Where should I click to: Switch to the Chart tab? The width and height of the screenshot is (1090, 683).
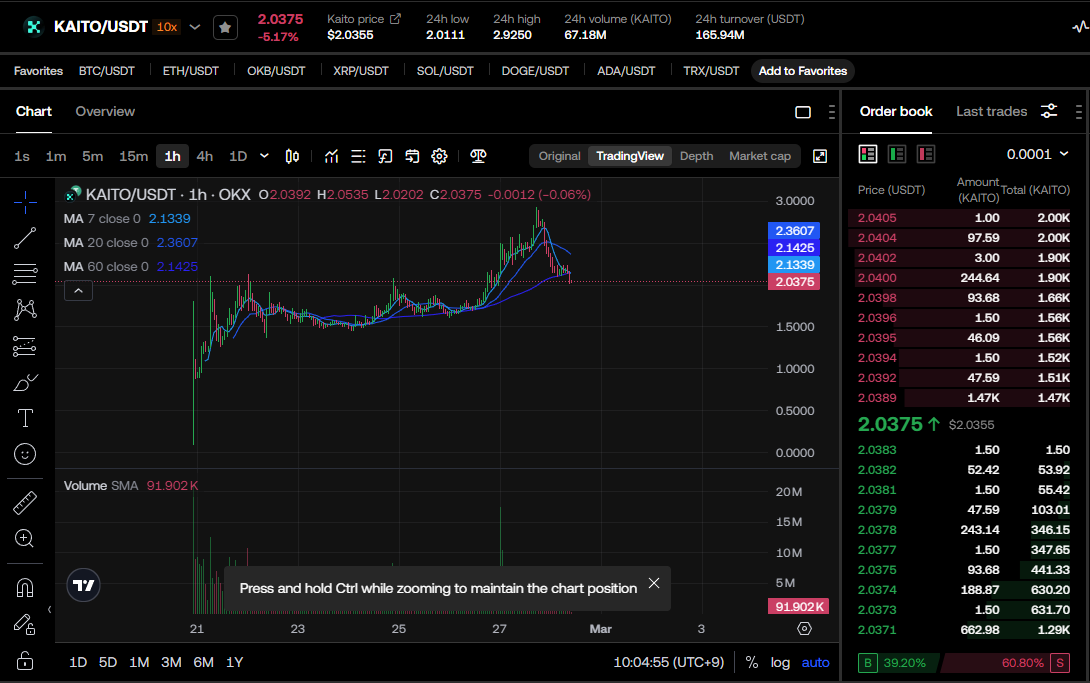(33, 111)
